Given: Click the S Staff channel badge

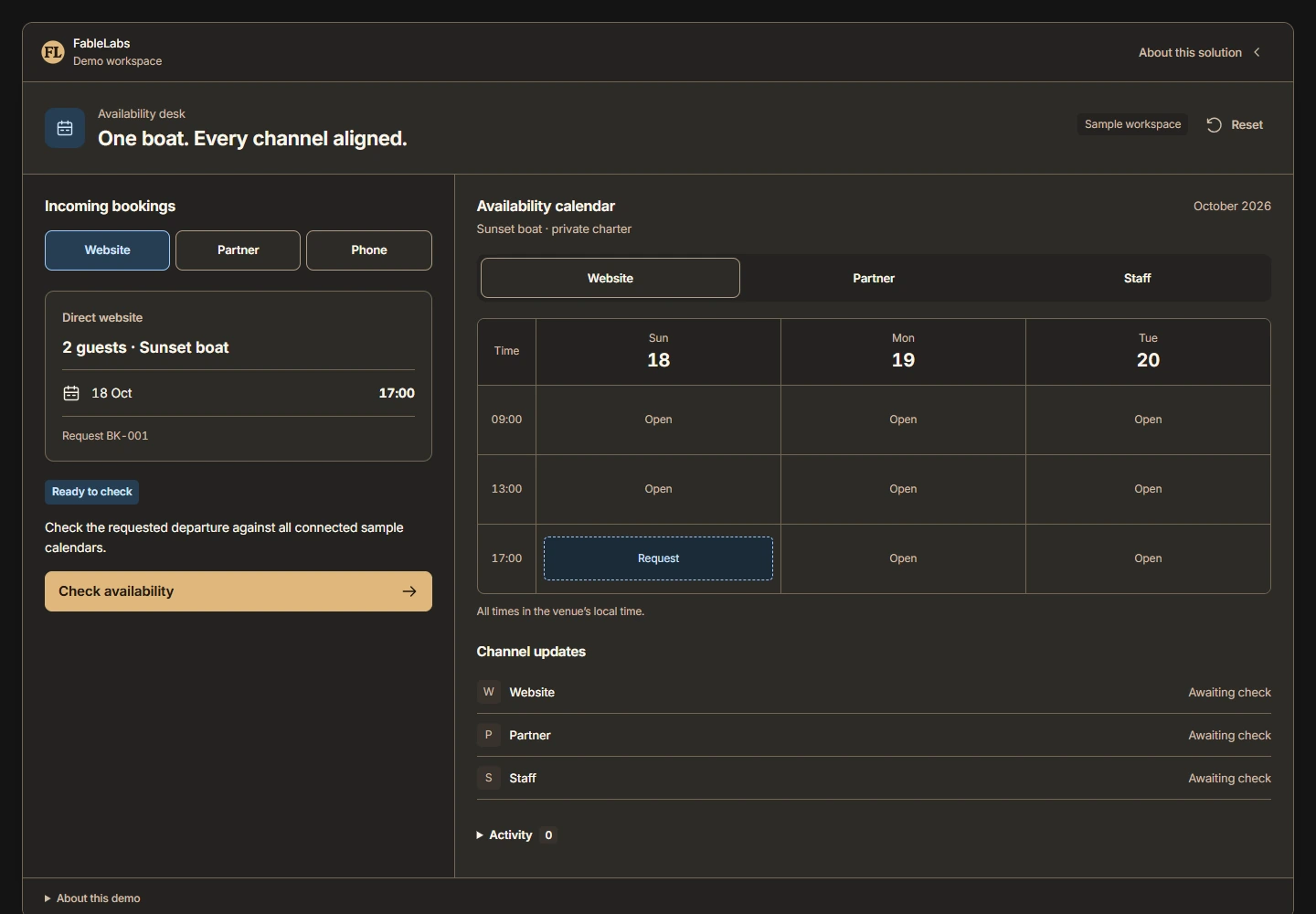Looking at the screenshot, I should [488, 778].
